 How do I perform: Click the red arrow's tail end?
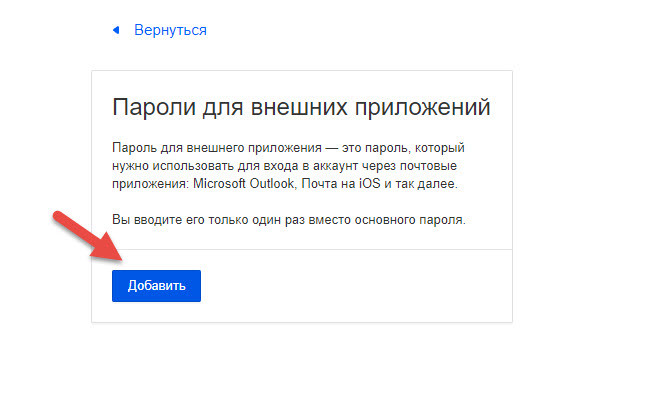[x=58, y=217]
